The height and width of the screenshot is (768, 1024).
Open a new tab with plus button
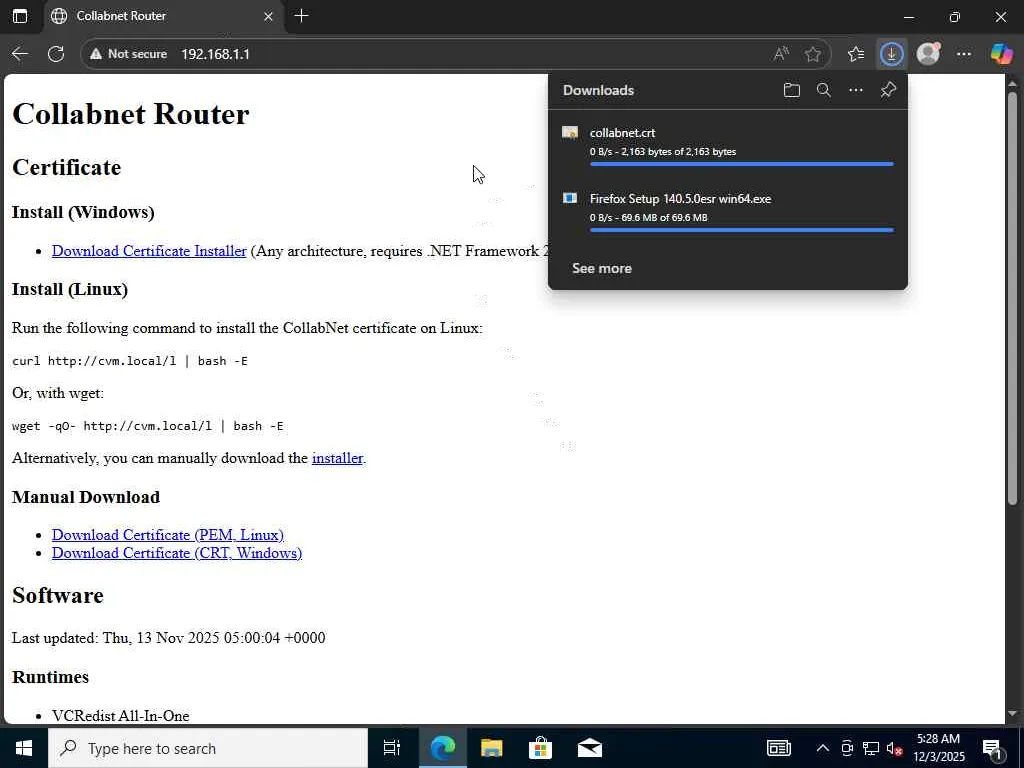pos(301,16)
